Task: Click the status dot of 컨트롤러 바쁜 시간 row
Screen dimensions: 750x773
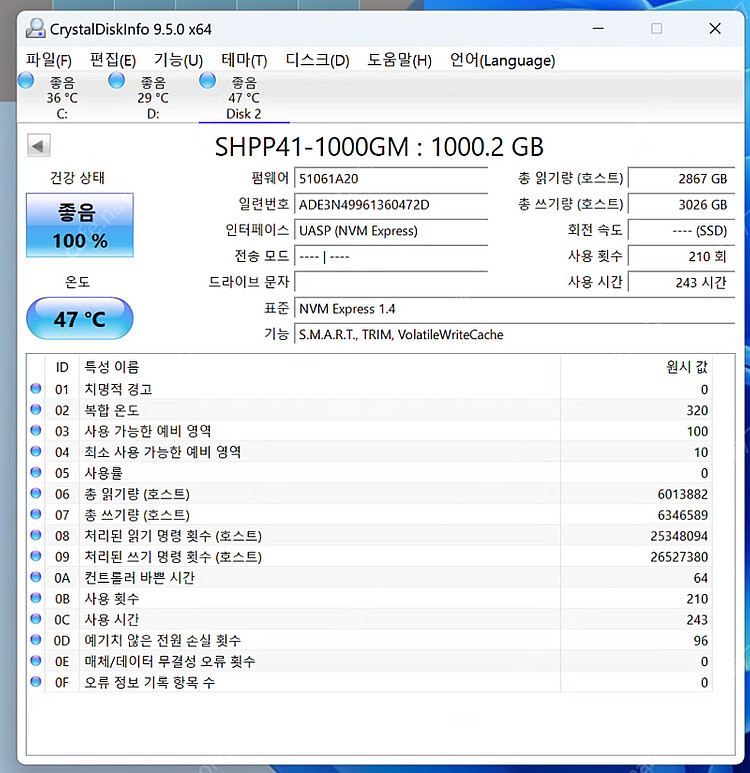Action: (36, 577)
